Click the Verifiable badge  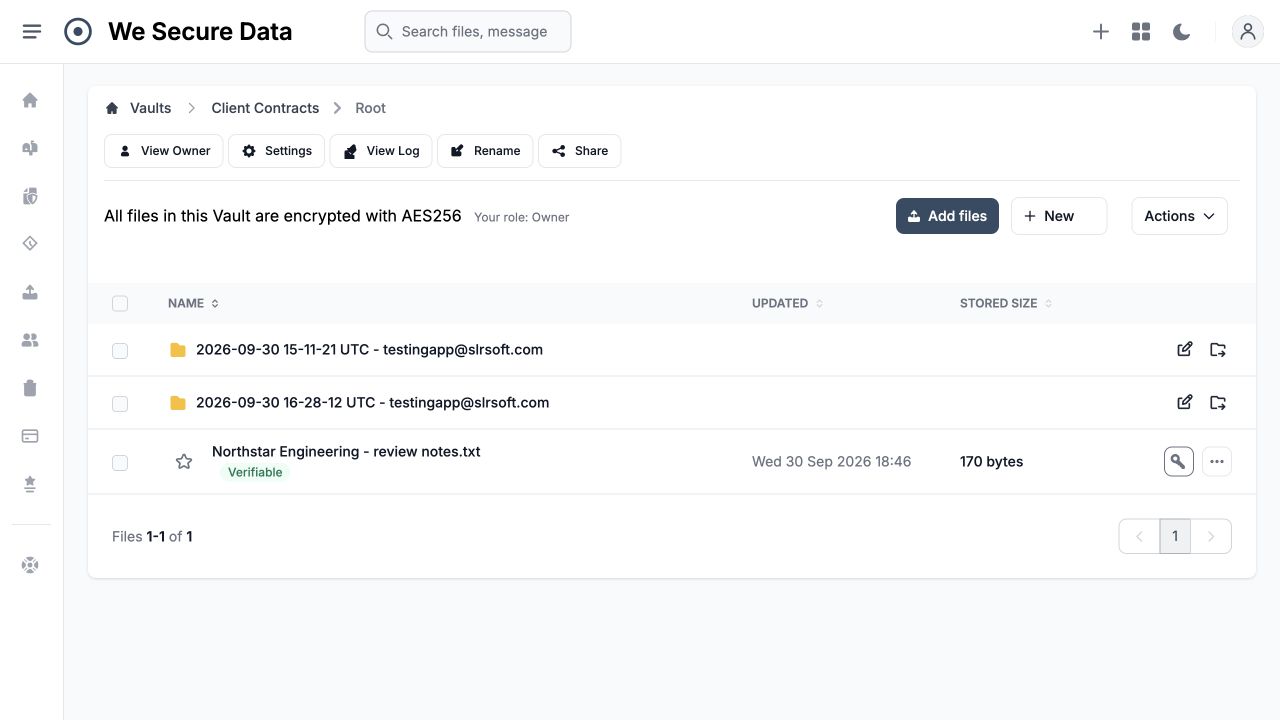(255, 472)
